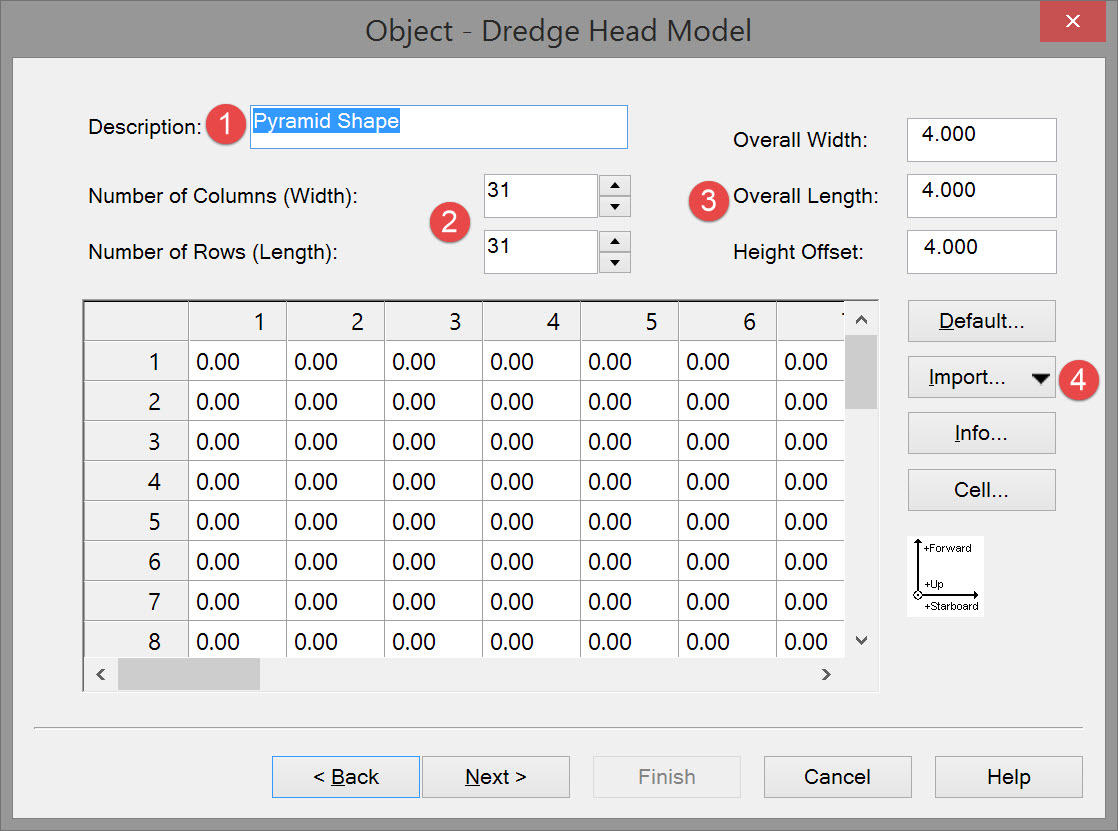The image size is (1118, 831).
Task: Cancel the Dredge Head Model wizard
Action: click(x=837, y=777)
